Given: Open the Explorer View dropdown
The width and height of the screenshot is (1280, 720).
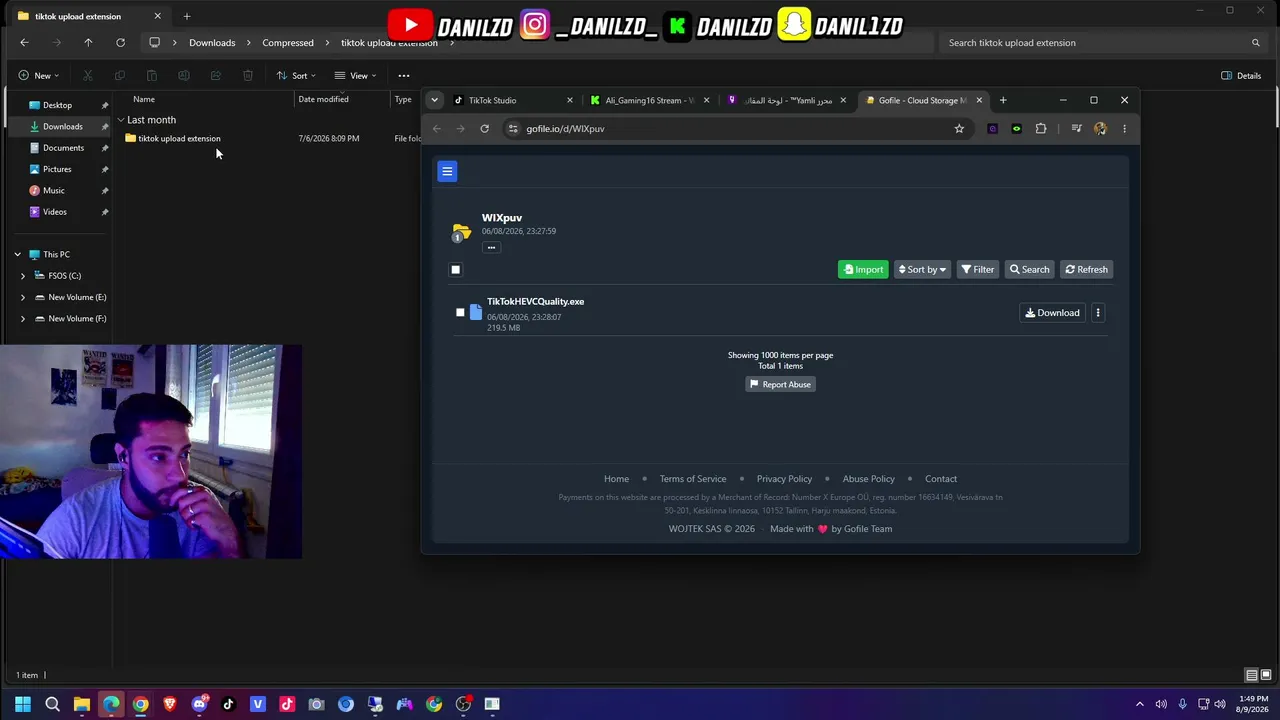Looking at the screenshot, I should [355, 76].
